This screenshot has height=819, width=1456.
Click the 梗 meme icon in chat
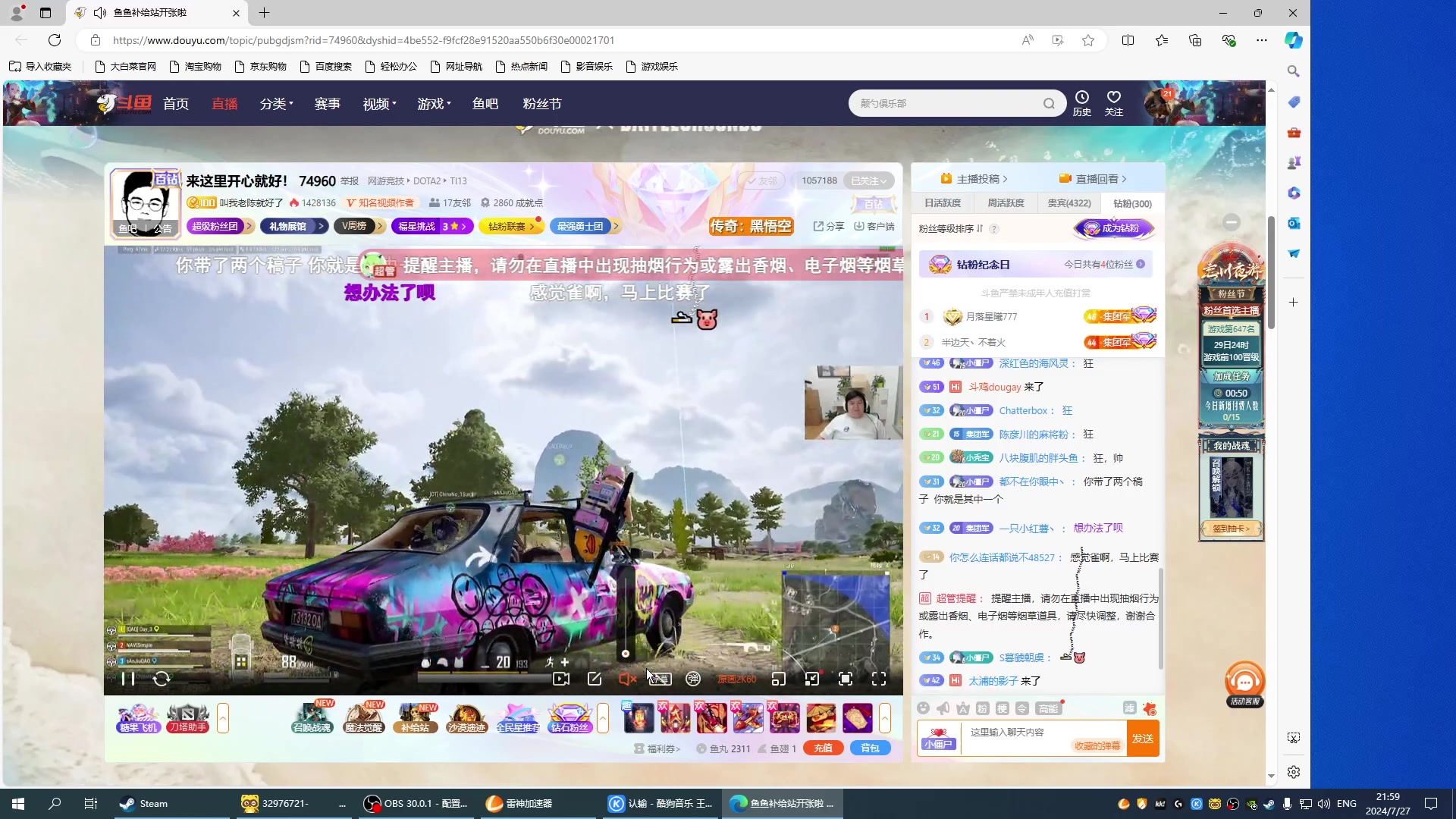1003,708
